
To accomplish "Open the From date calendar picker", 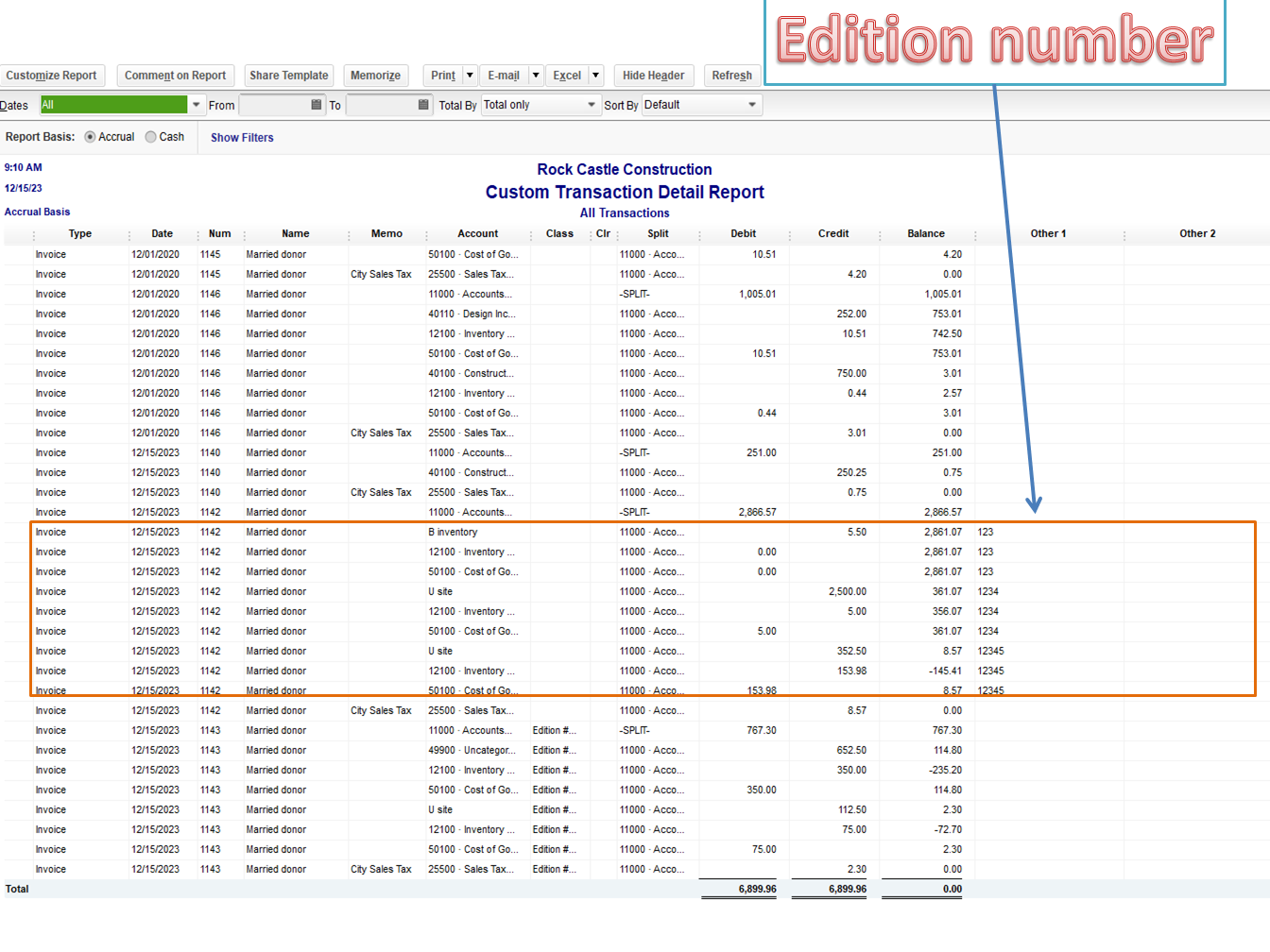I will tap(316, 105).
